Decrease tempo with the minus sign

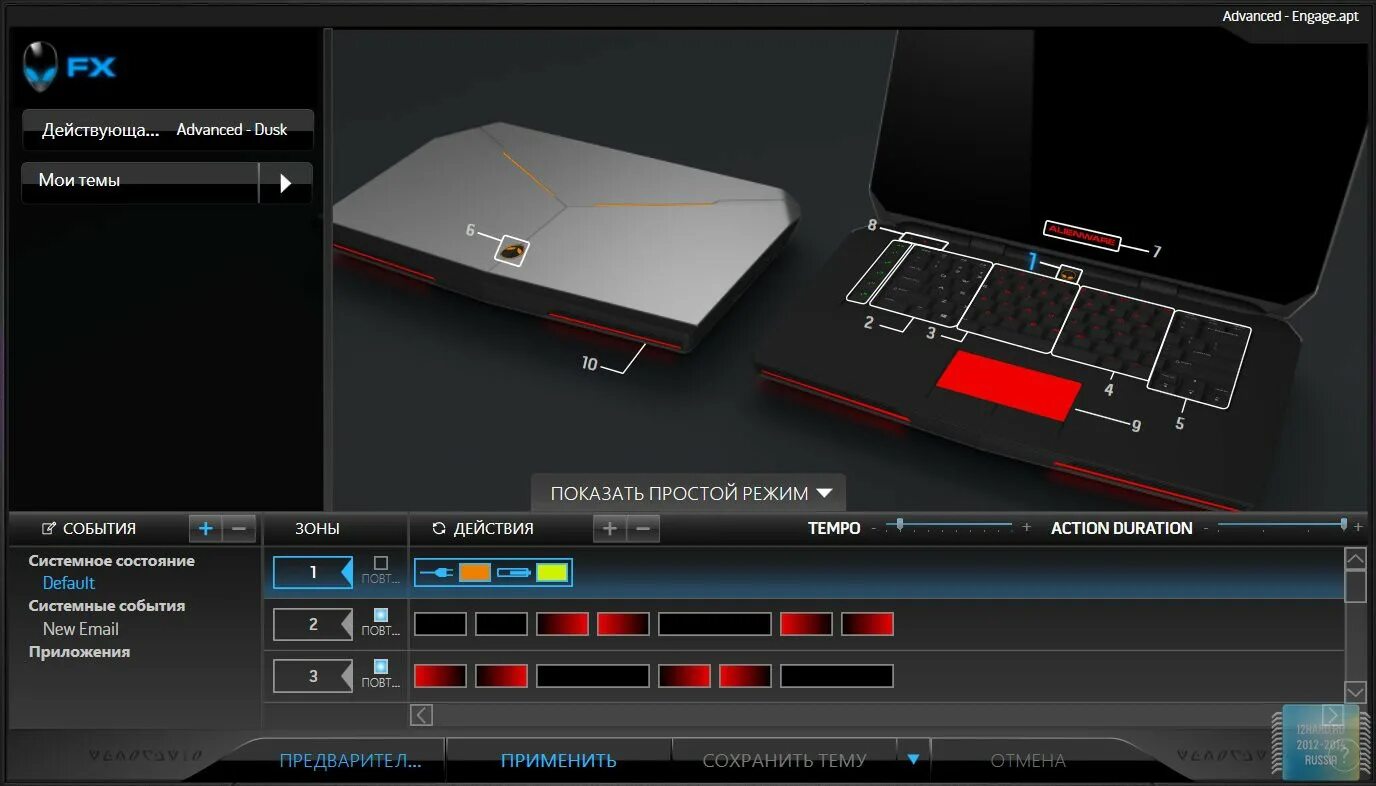(873, 527)
